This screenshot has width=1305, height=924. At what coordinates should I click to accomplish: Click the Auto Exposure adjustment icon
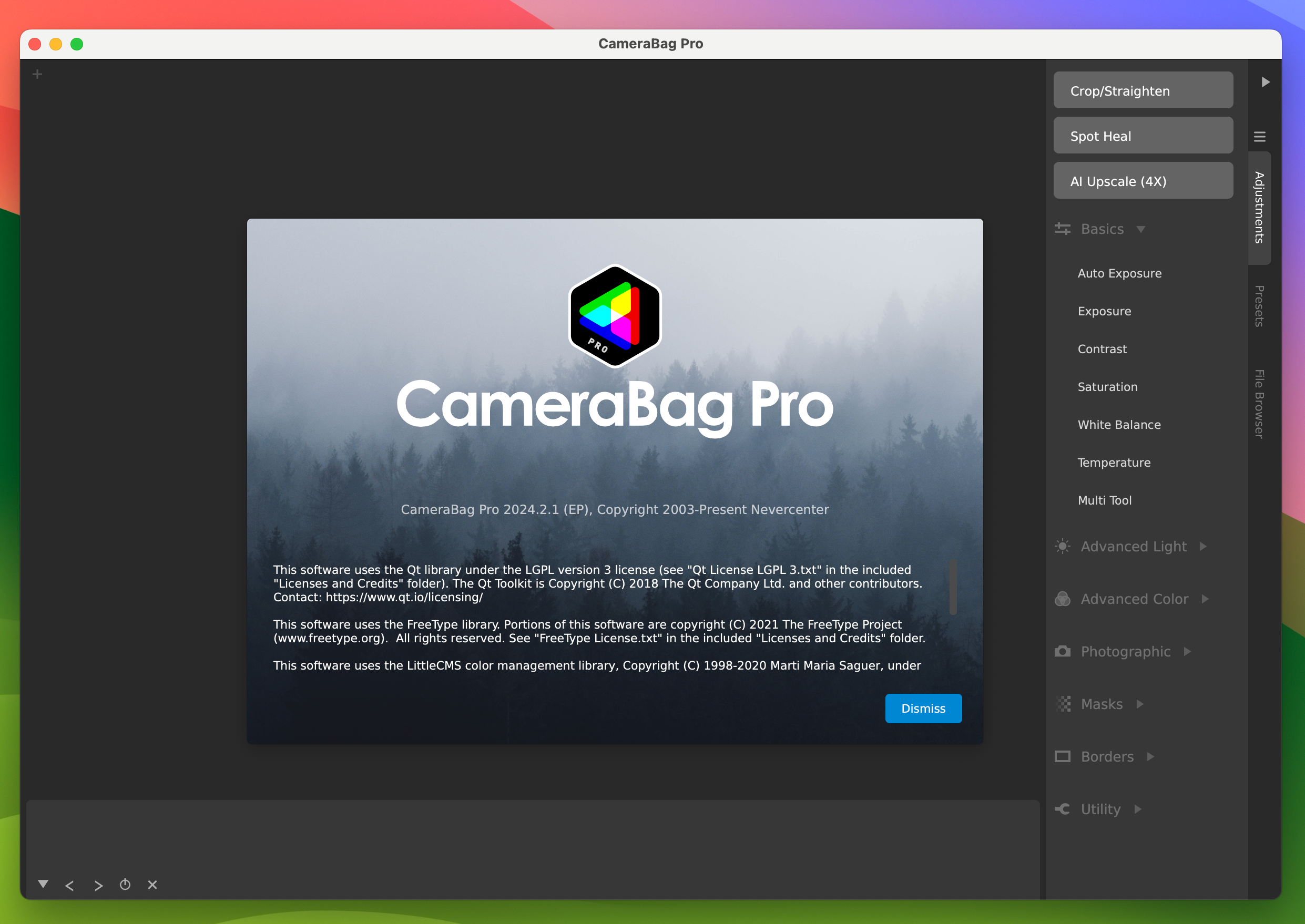1121,272
